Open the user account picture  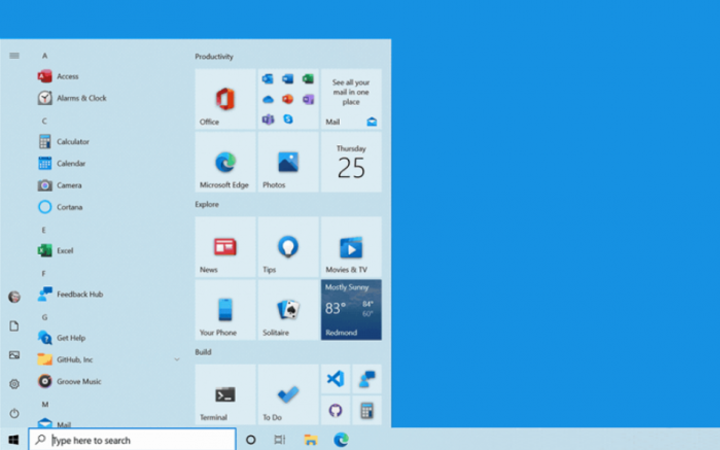pos(14,297)
